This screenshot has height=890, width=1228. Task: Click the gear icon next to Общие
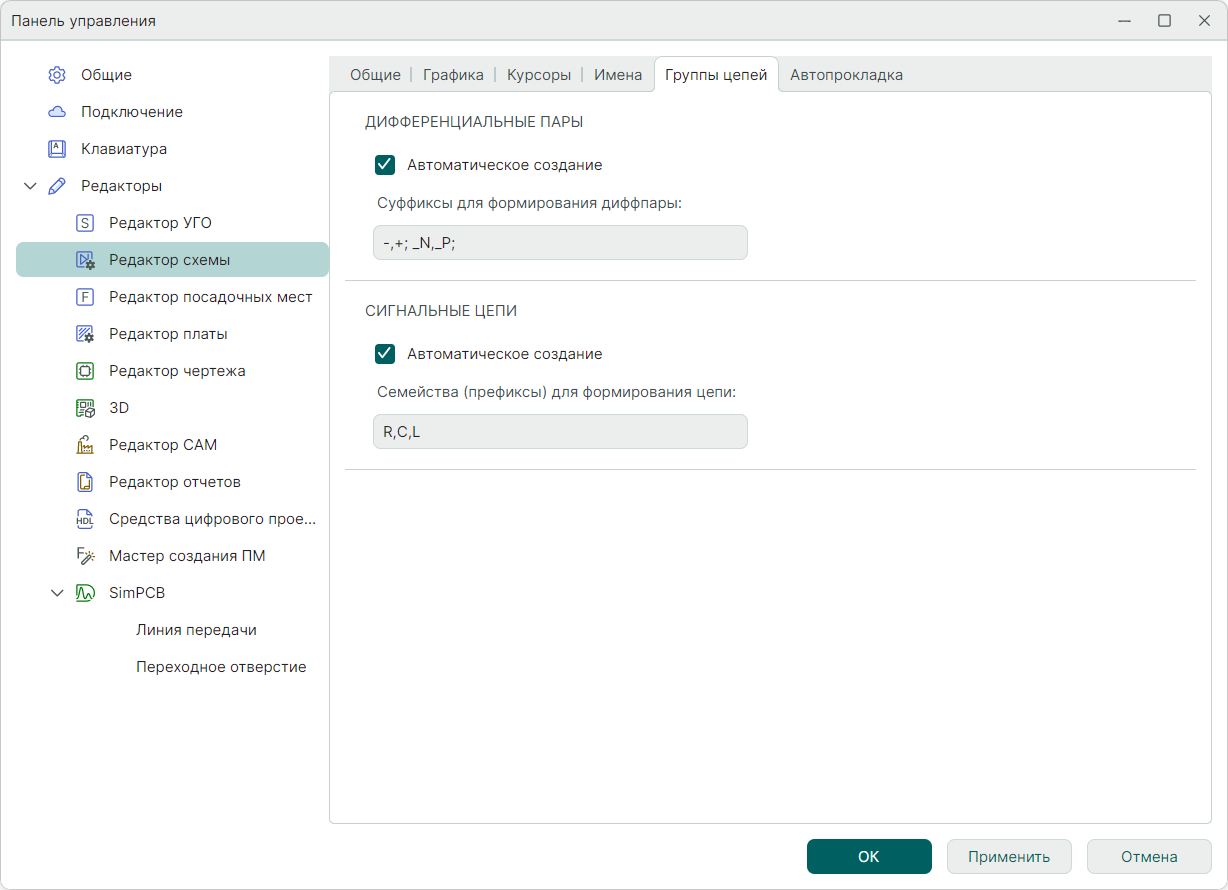click(57, 75)
